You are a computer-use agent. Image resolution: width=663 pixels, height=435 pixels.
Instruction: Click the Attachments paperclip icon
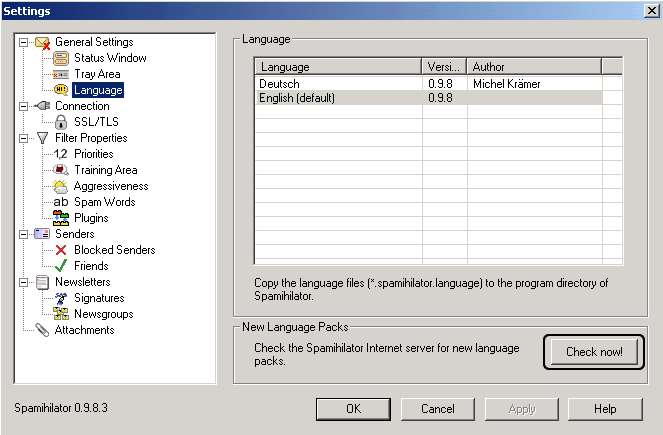(x=42, y=330)
